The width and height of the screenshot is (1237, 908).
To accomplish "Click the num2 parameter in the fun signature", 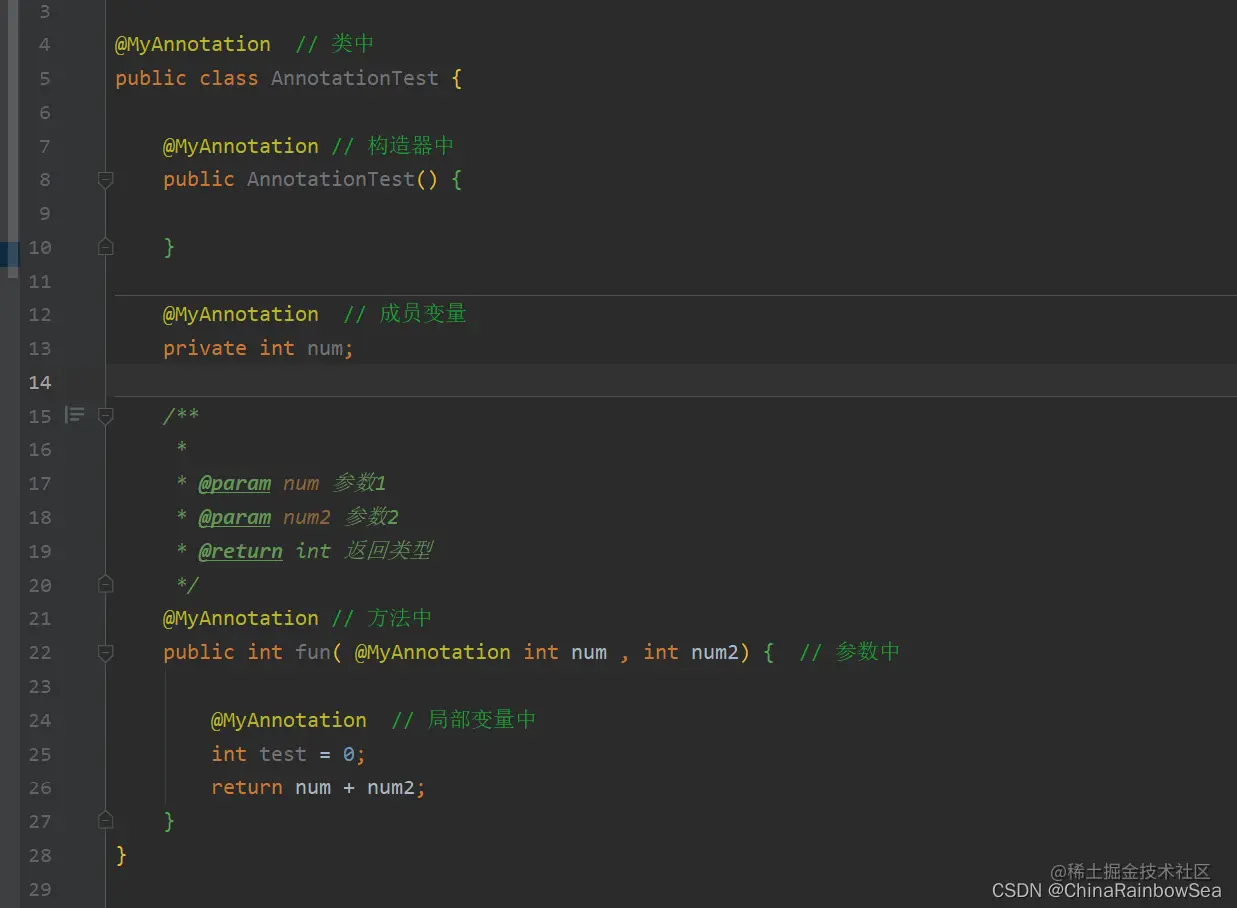I will point(715,652).
